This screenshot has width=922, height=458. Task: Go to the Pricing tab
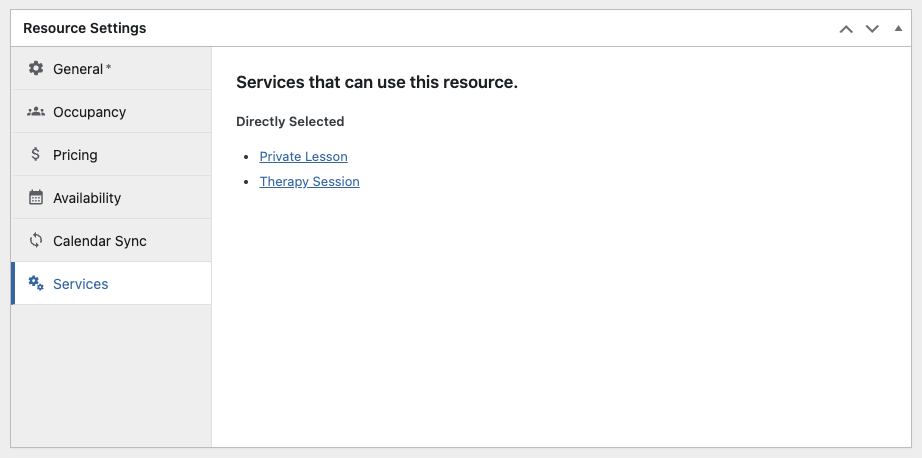75,155
